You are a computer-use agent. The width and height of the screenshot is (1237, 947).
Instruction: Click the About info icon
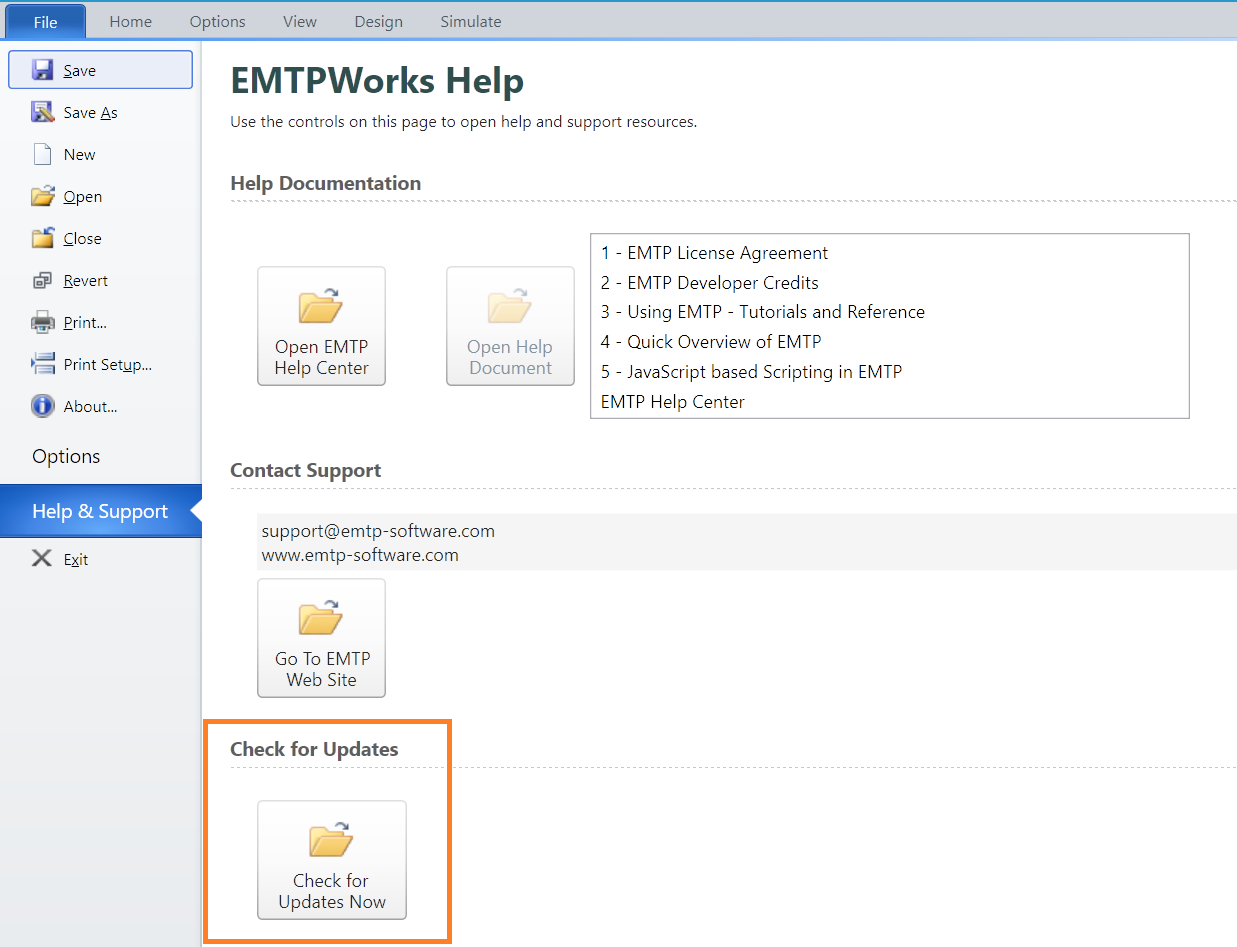click(42, 406)
